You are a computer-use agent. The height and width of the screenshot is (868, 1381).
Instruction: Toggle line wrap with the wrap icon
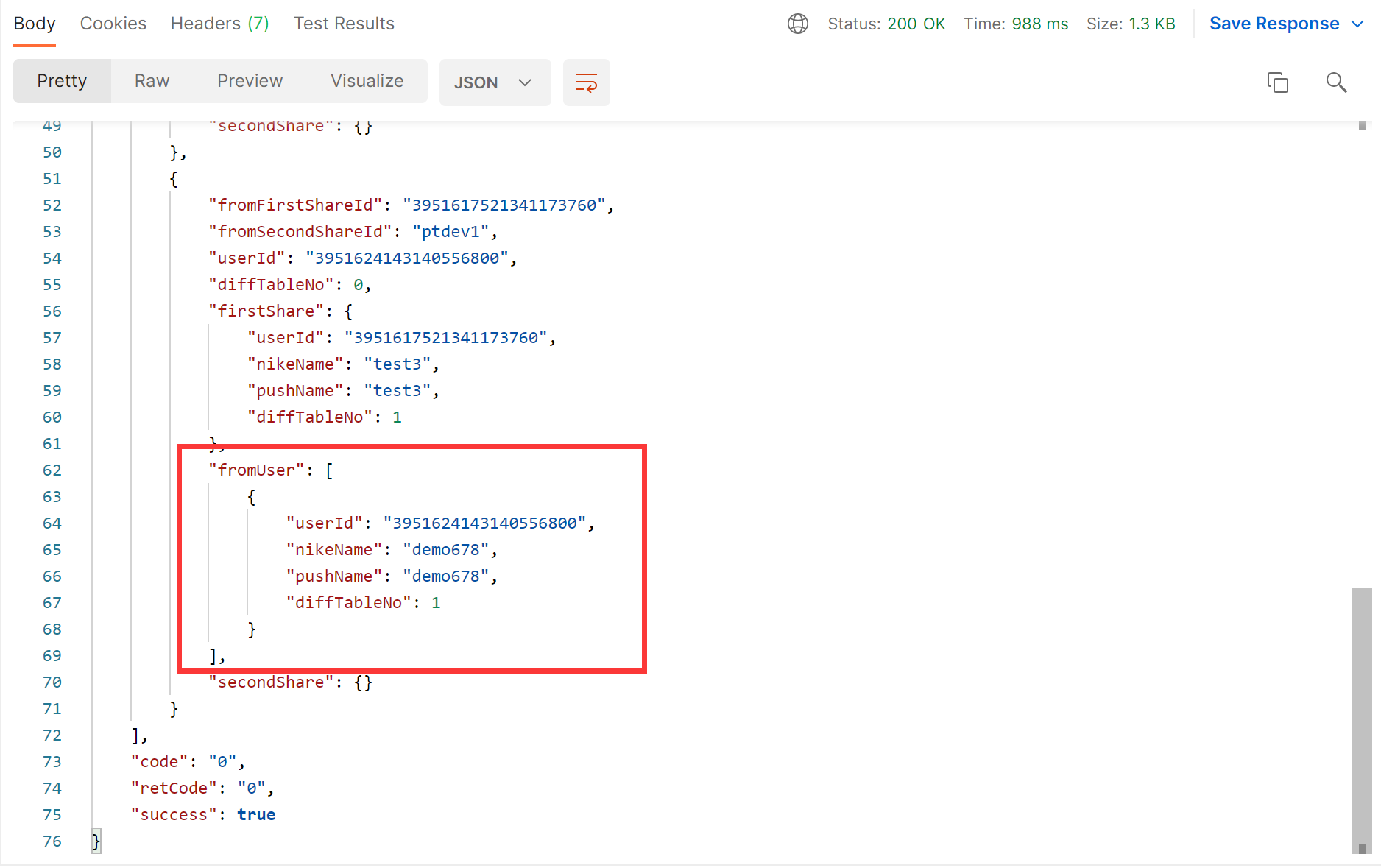[586, 82]
